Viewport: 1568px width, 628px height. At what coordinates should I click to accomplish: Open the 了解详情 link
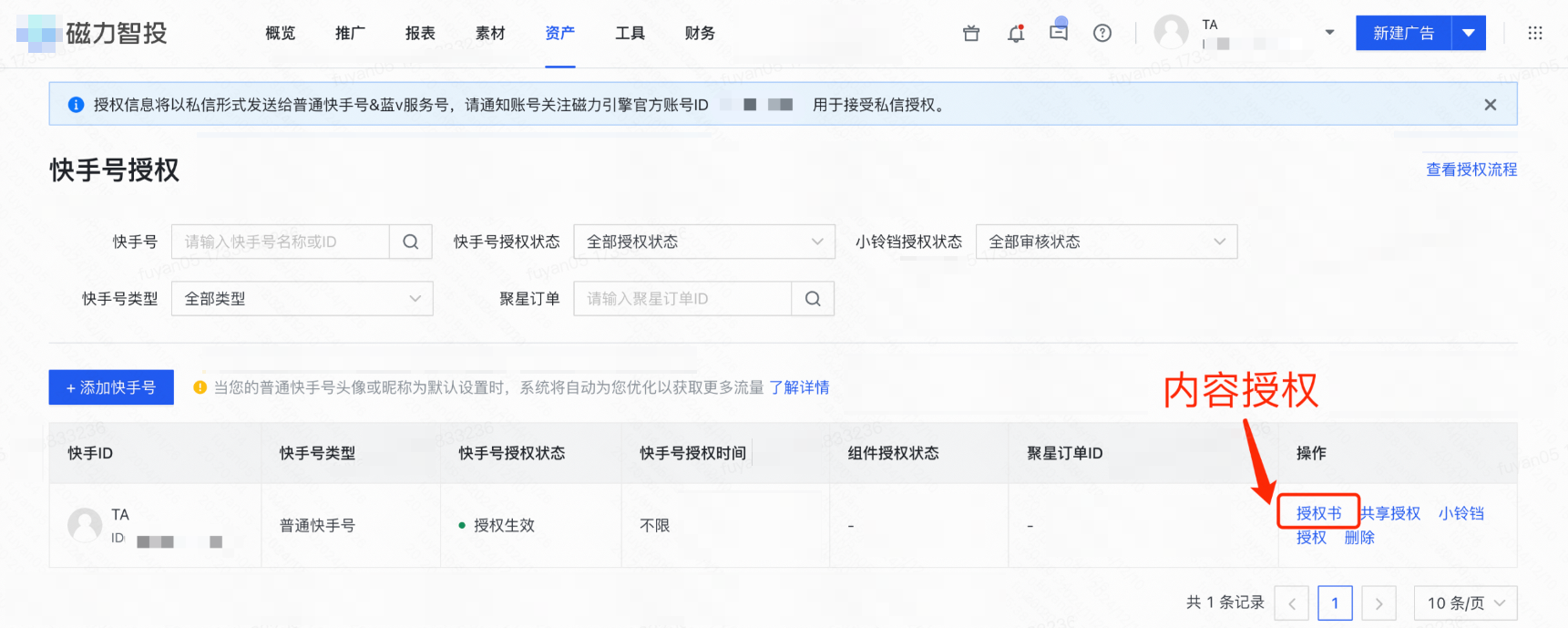[x=799, y=387]
